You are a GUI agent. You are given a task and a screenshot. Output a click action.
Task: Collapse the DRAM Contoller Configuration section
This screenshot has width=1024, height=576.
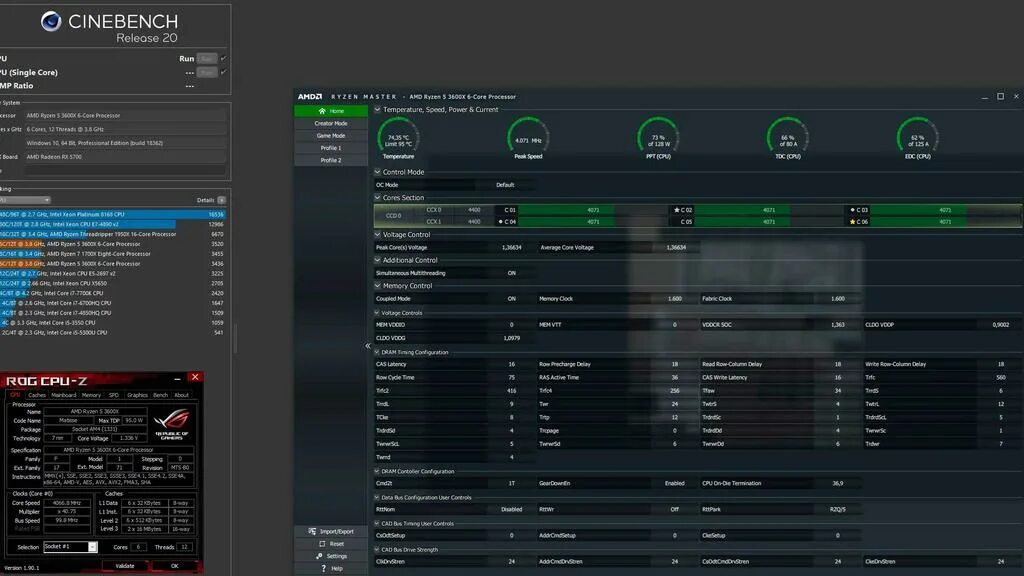click(377, 472)
